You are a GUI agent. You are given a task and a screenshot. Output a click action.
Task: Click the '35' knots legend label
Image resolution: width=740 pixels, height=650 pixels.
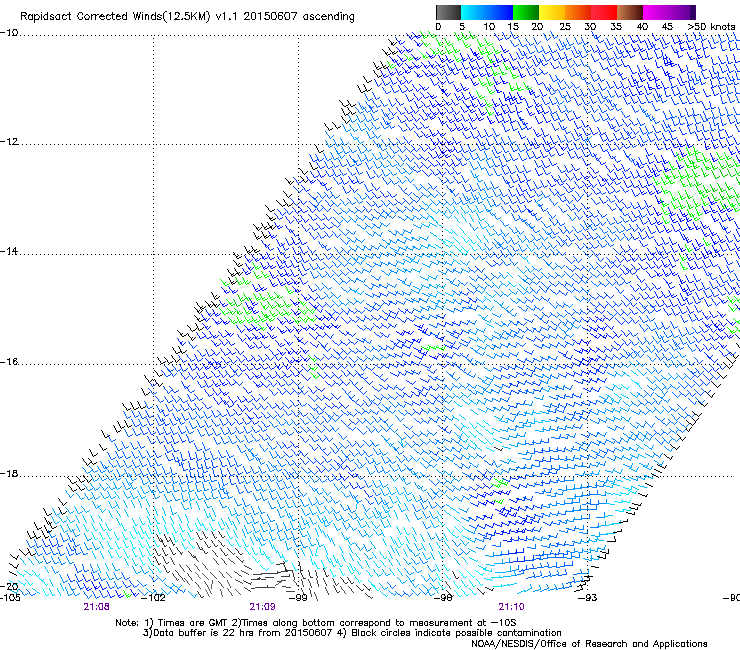616,26
